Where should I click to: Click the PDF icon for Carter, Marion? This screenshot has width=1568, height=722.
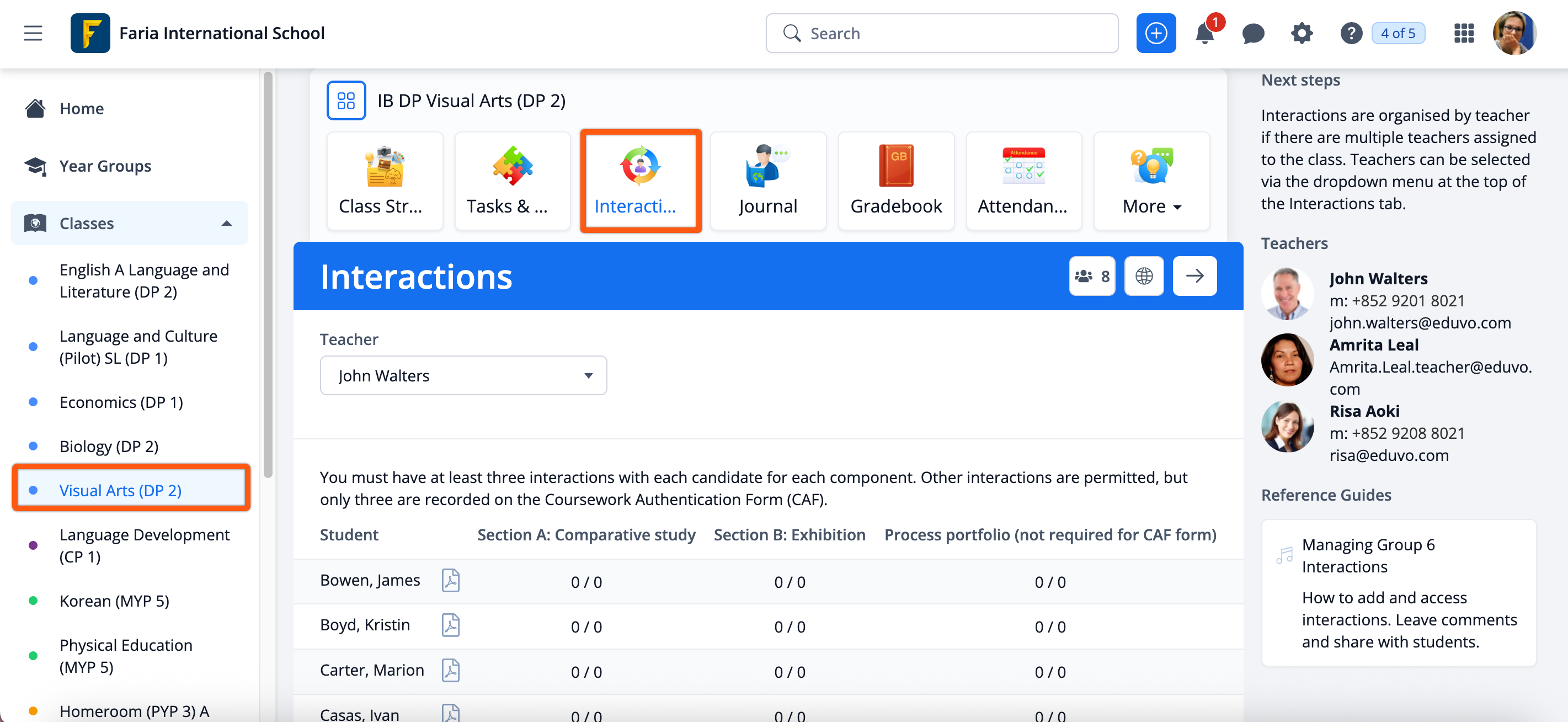(x=450, y=671)
